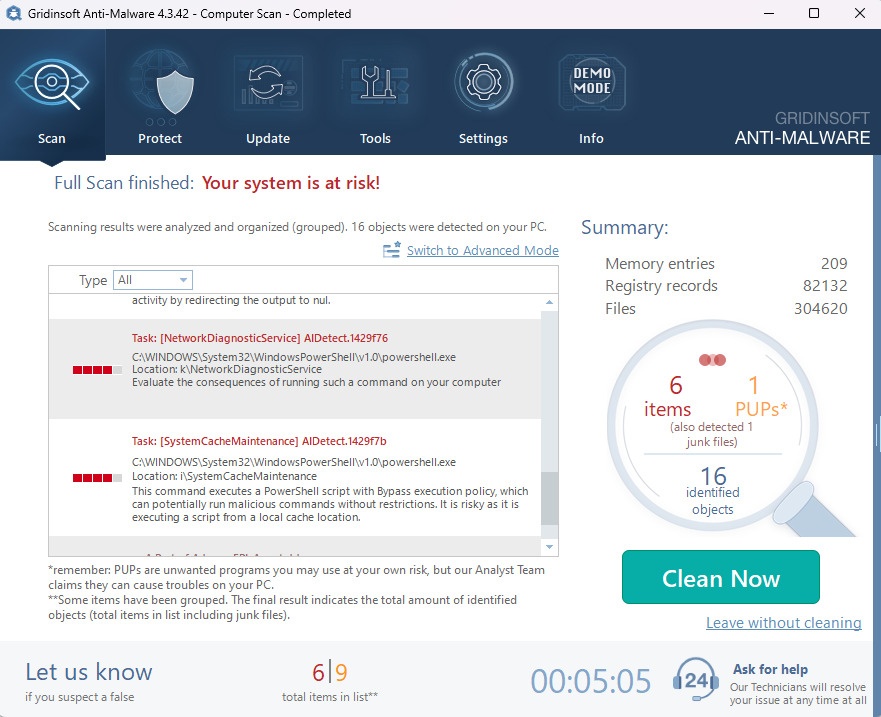881x717 pixels.
Task: Click the Advanced Mode icon beside link
Action: click(x=392, y=249)
